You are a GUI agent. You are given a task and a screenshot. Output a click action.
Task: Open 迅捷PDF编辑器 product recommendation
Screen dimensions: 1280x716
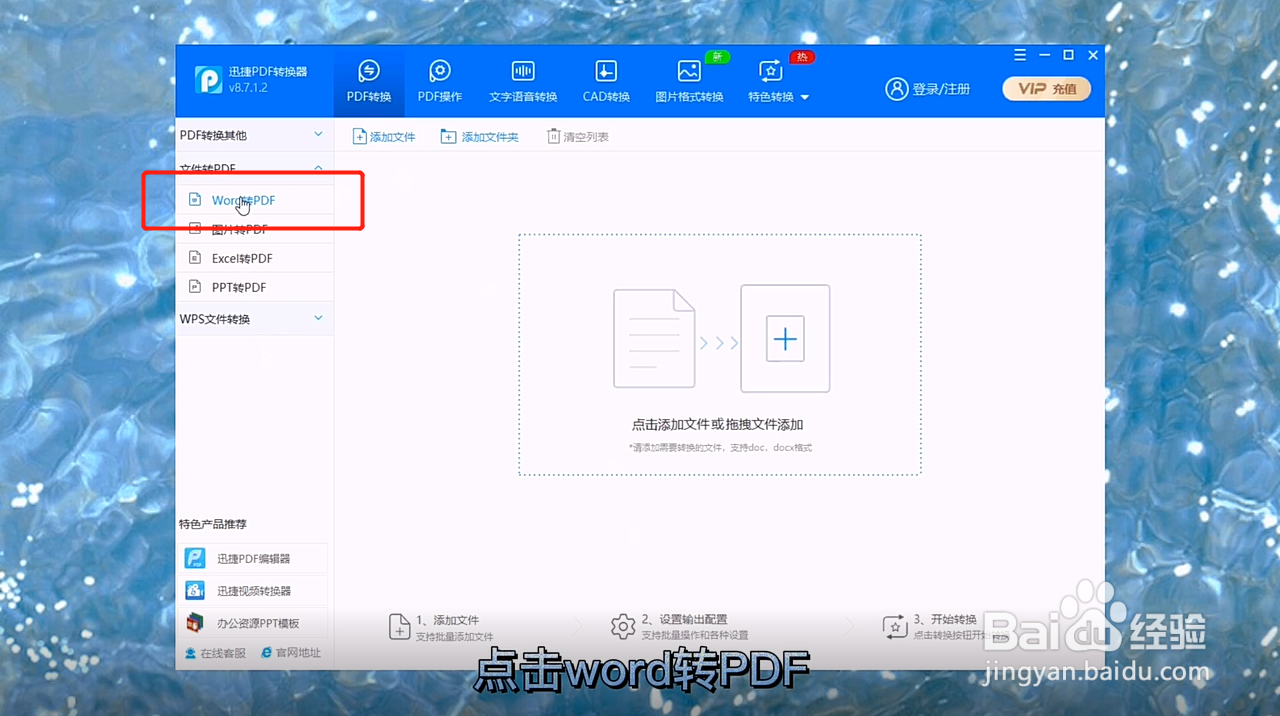[x=254, y=559]
